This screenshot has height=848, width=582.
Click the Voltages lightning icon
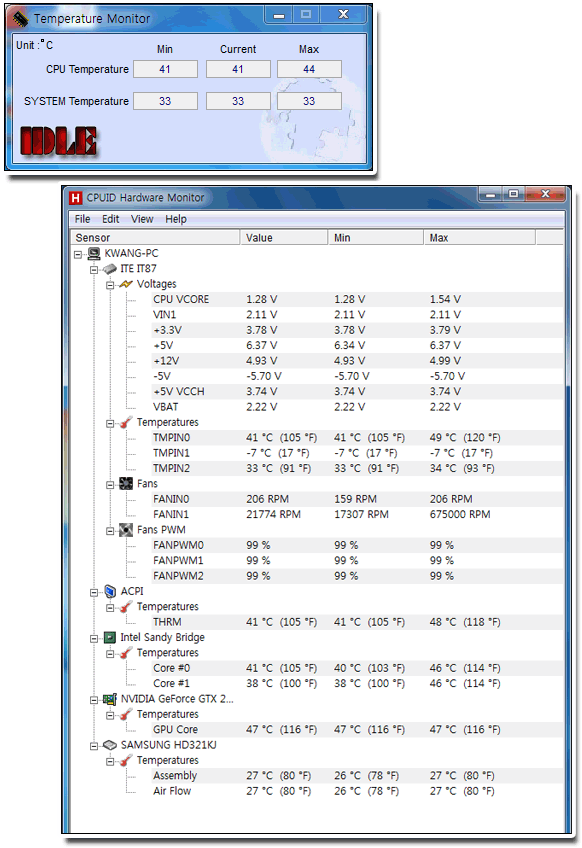(126, 284)
